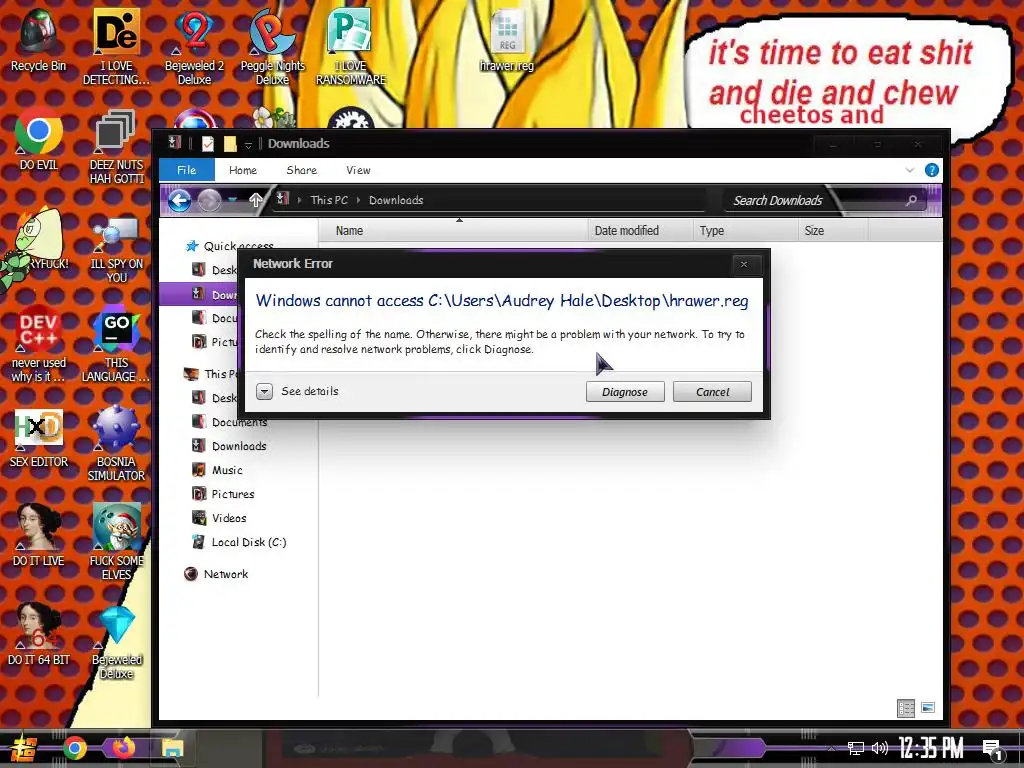
Task: Sort by the Date modified column header
Action: (x=640, y=231)
